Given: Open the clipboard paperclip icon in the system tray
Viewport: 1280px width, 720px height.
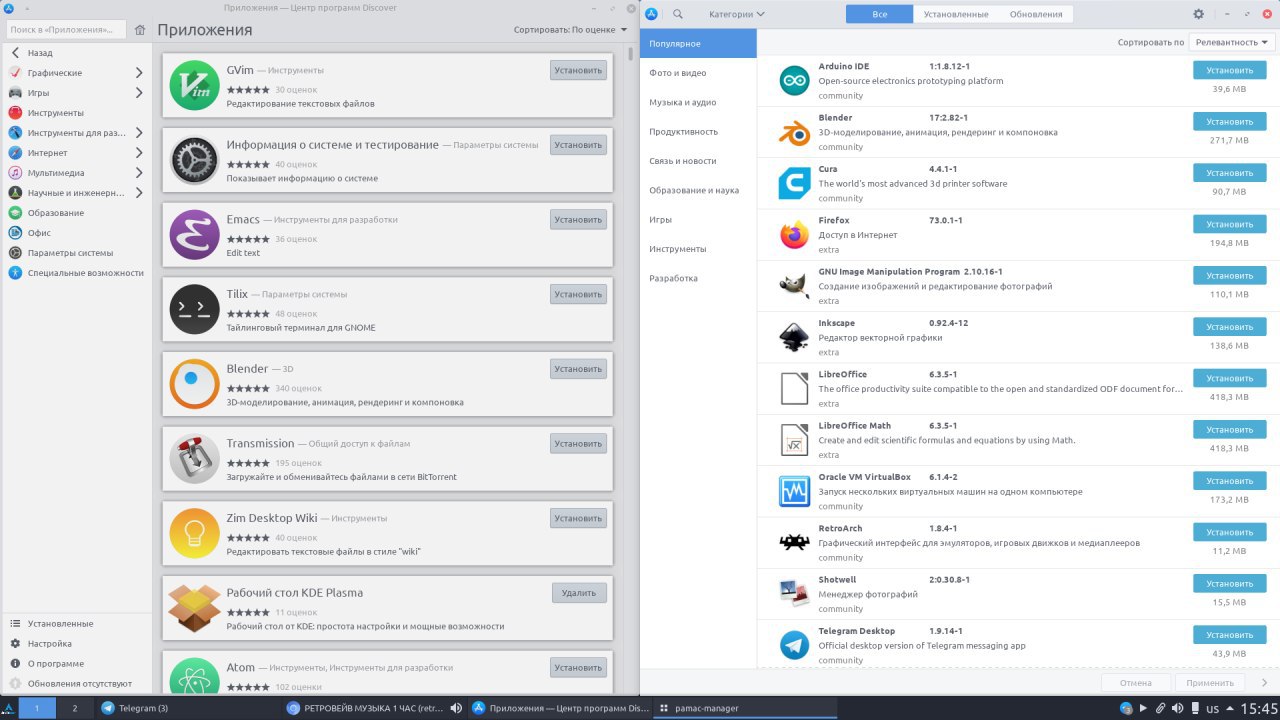Looking at the screenshot, I should 1160,708.
